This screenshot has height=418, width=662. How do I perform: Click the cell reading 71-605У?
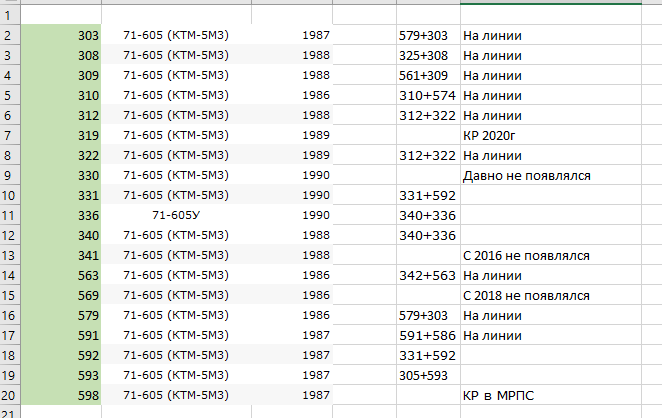[x=176, y=215]
